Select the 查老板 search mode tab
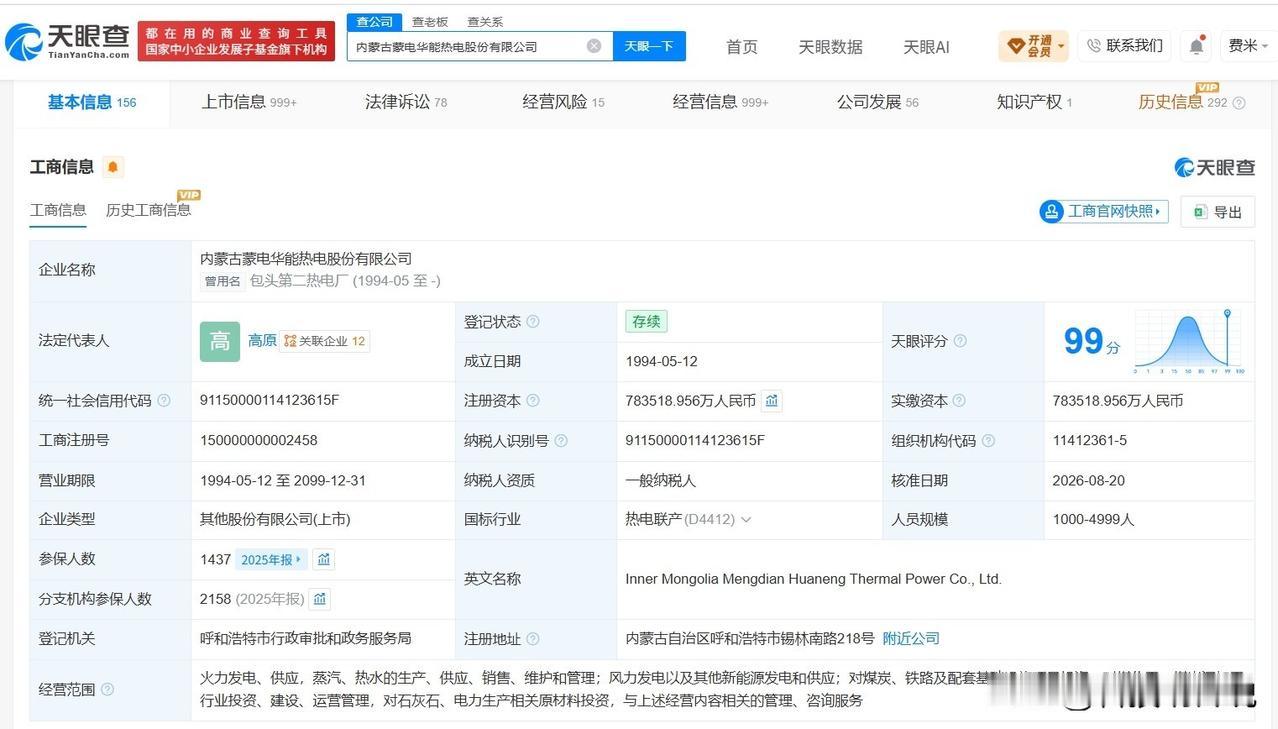Screen dimensions: 1278x729 pyautogui.click(x=430, y=22)
